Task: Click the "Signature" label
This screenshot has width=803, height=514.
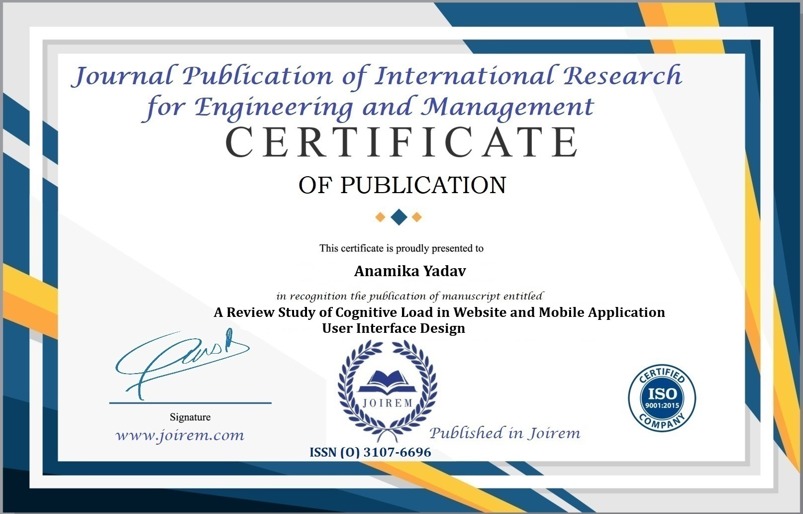Action: 190,417
